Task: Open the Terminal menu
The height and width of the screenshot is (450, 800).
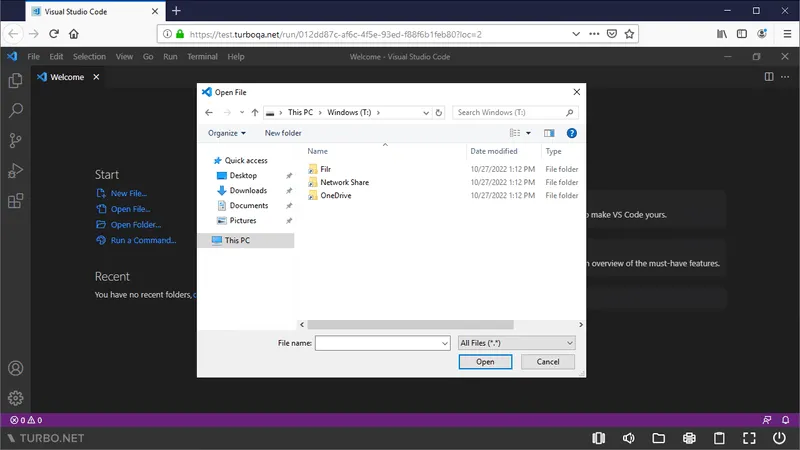Action: [x=202, y=57]
